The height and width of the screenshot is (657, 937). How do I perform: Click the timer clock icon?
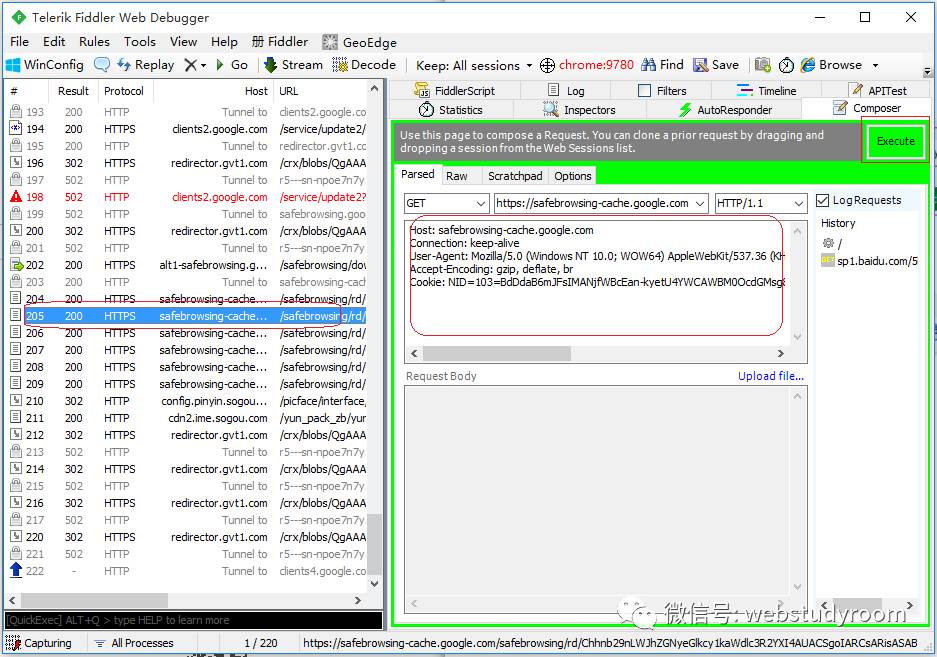click(786, 65)
